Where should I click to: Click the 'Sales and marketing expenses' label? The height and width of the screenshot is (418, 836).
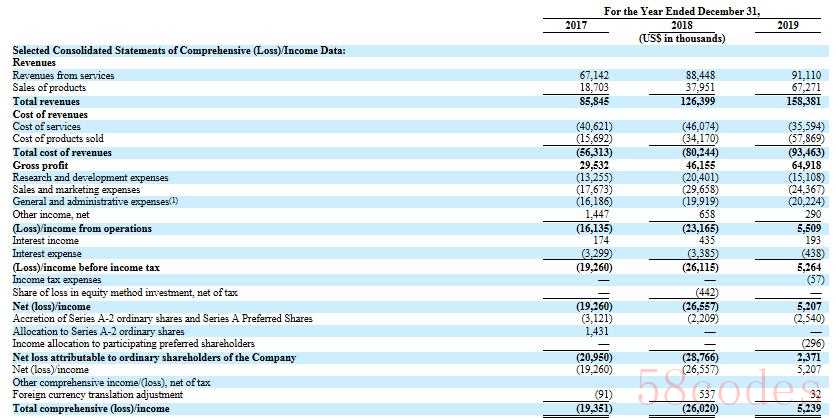(76, 189)
